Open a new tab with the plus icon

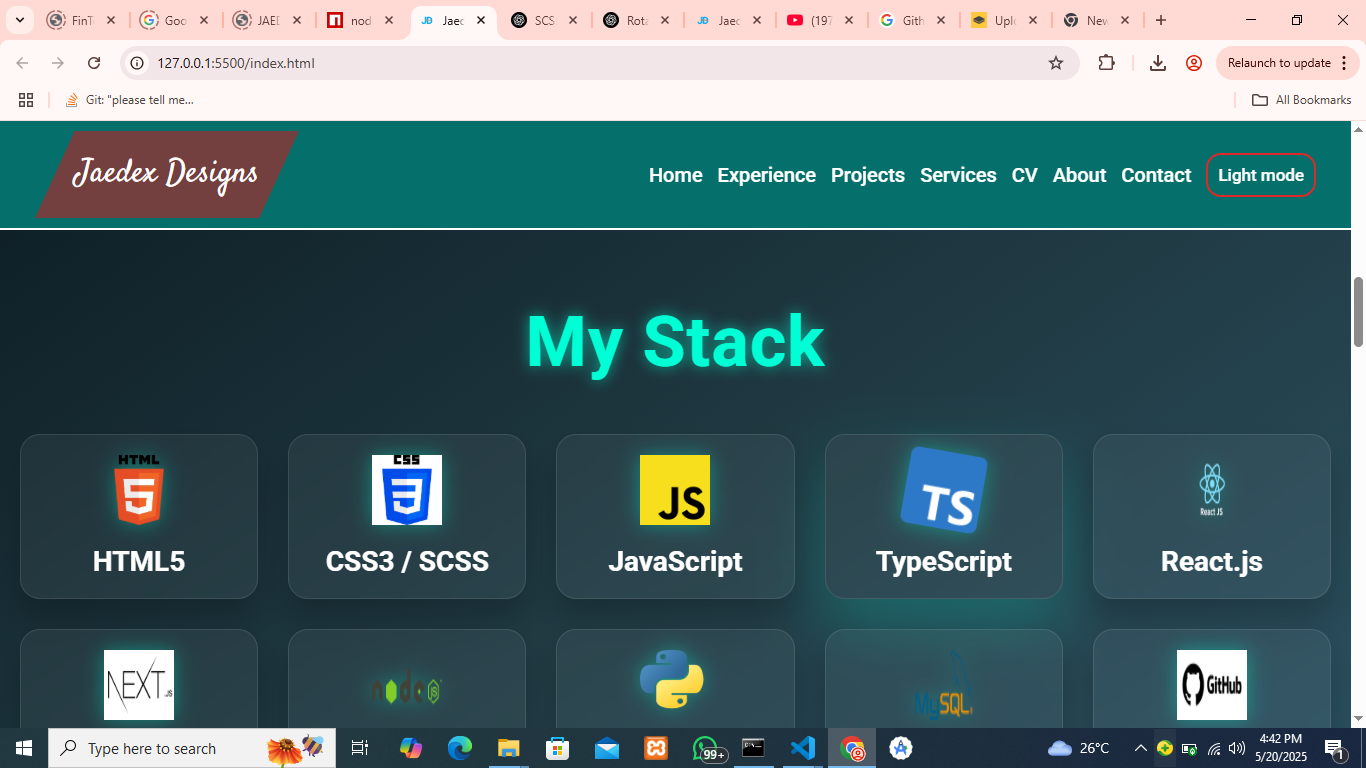(x=1161, y=20)
